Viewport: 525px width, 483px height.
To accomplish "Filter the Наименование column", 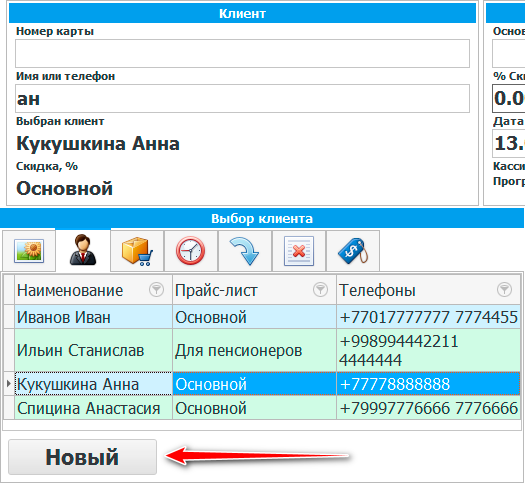I will click(x=156, y=290).
